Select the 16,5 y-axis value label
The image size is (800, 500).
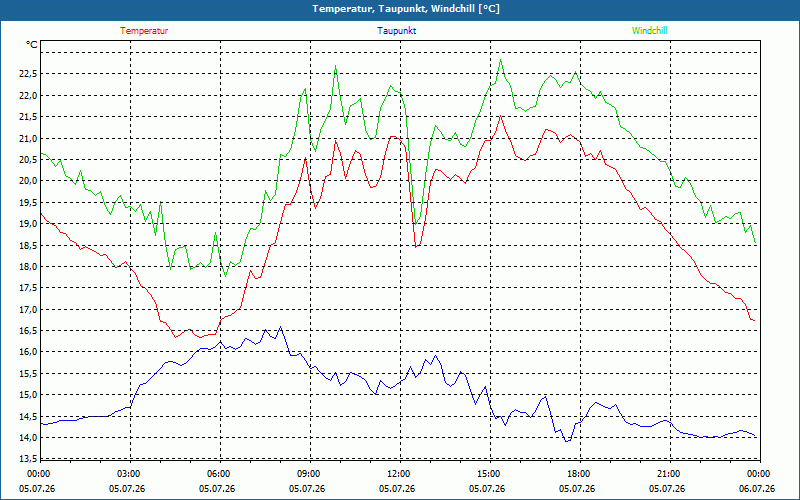point(28,331)
